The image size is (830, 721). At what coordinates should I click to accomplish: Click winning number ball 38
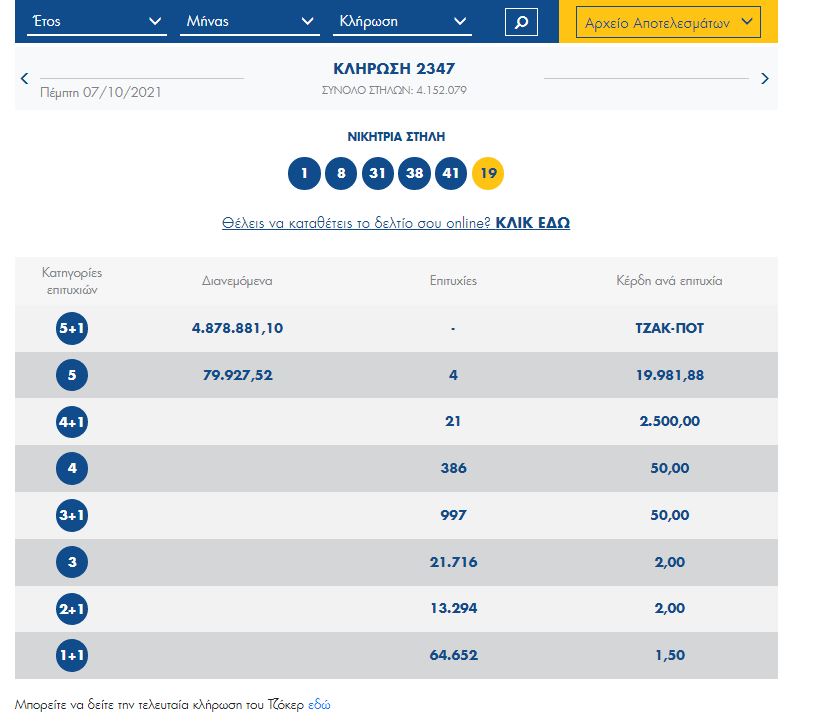pos(414,174)
